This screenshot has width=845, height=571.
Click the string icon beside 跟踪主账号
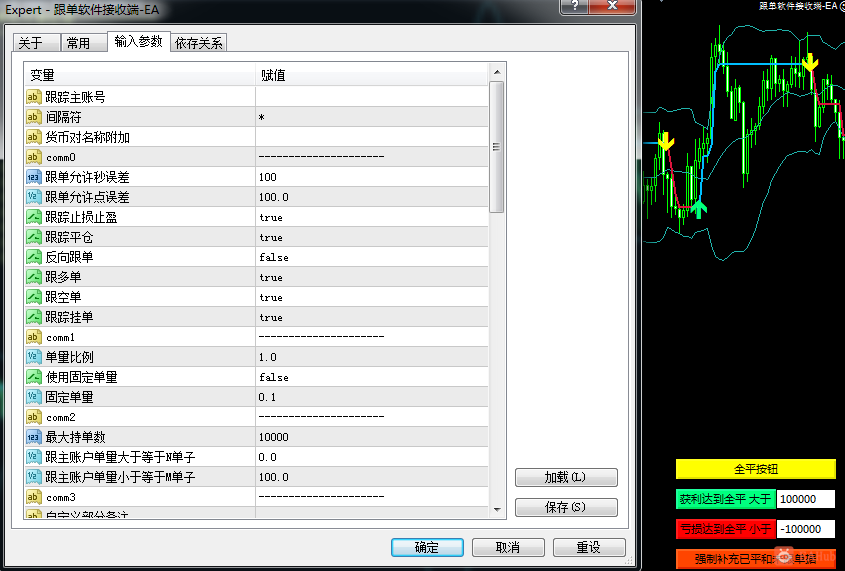[34, 97]
